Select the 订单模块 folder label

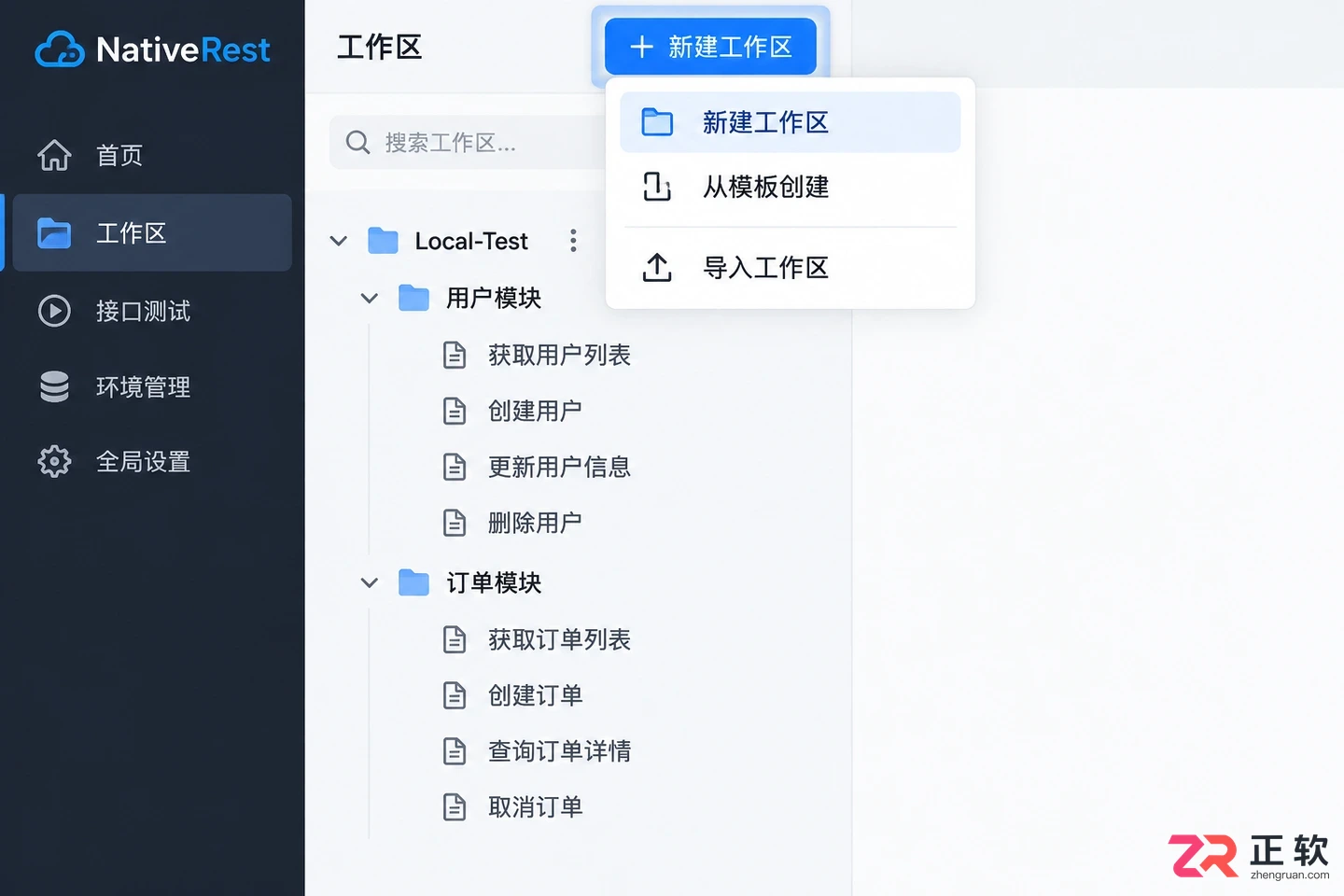click(494, 582)
